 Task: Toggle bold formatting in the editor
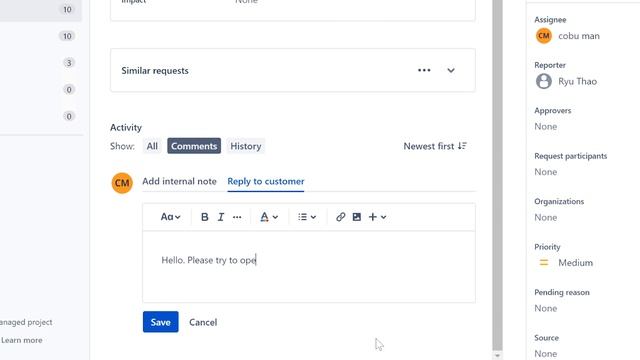pyautogui.click(x=204, y=217)
